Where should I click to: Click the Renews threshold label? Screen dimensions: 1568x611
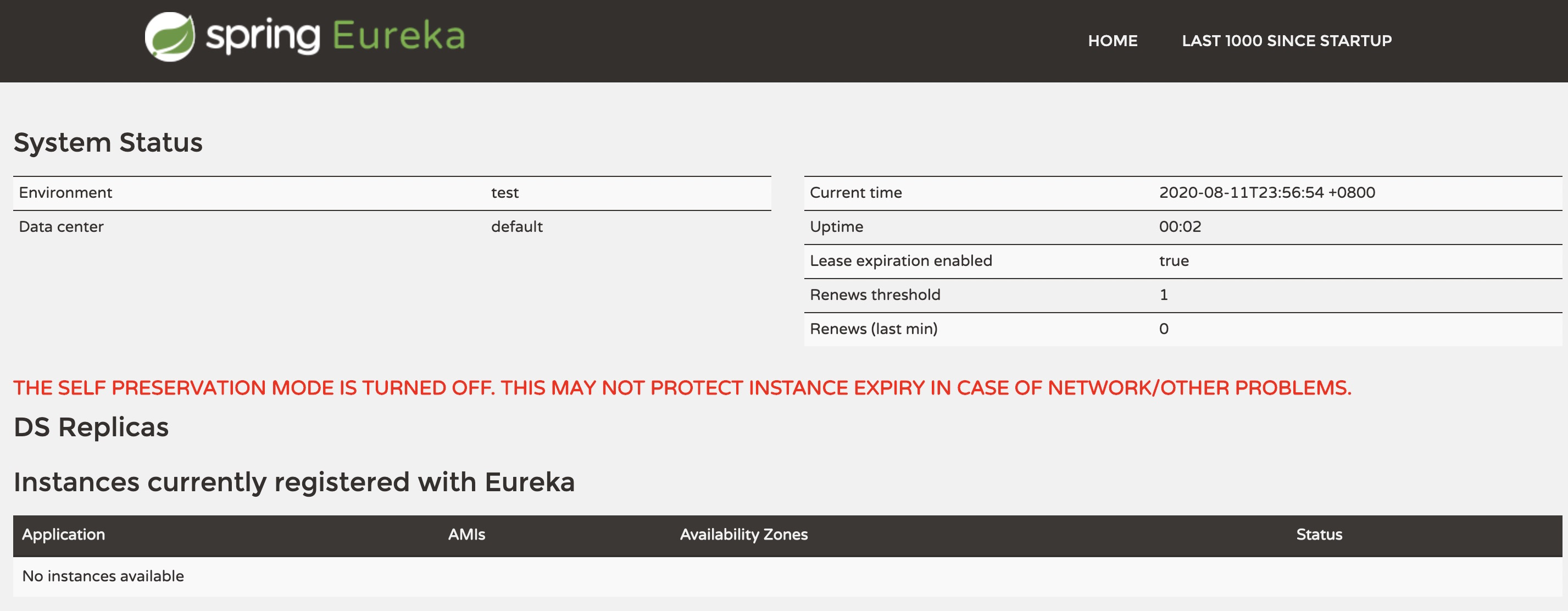tap(874, 295)
